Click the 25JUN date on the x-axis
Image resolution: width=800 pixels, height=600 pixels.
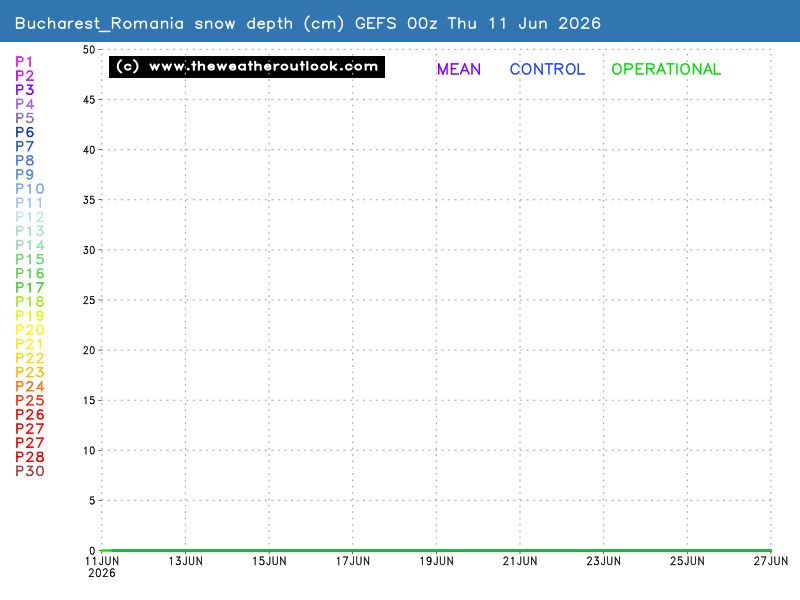tap(687, 561)
